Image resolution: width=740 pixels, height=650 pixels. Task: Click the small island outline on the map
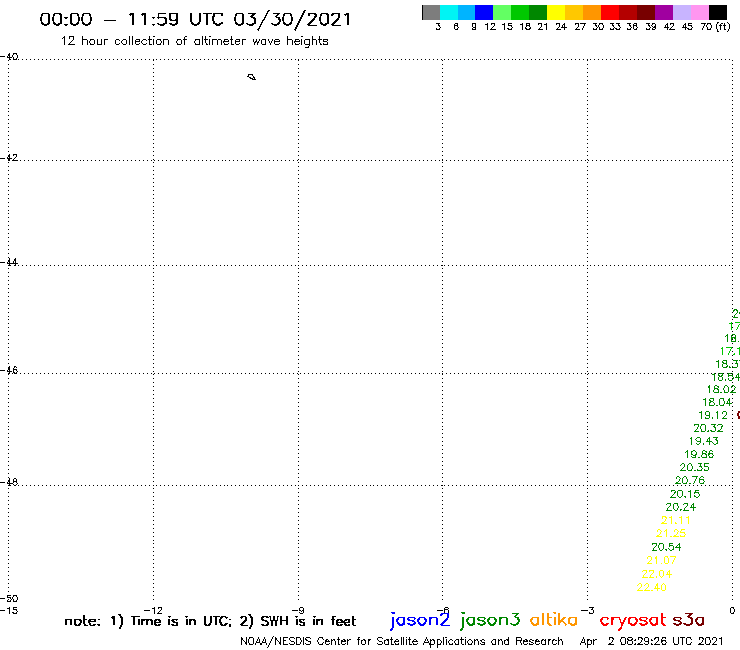pos(252,77)
